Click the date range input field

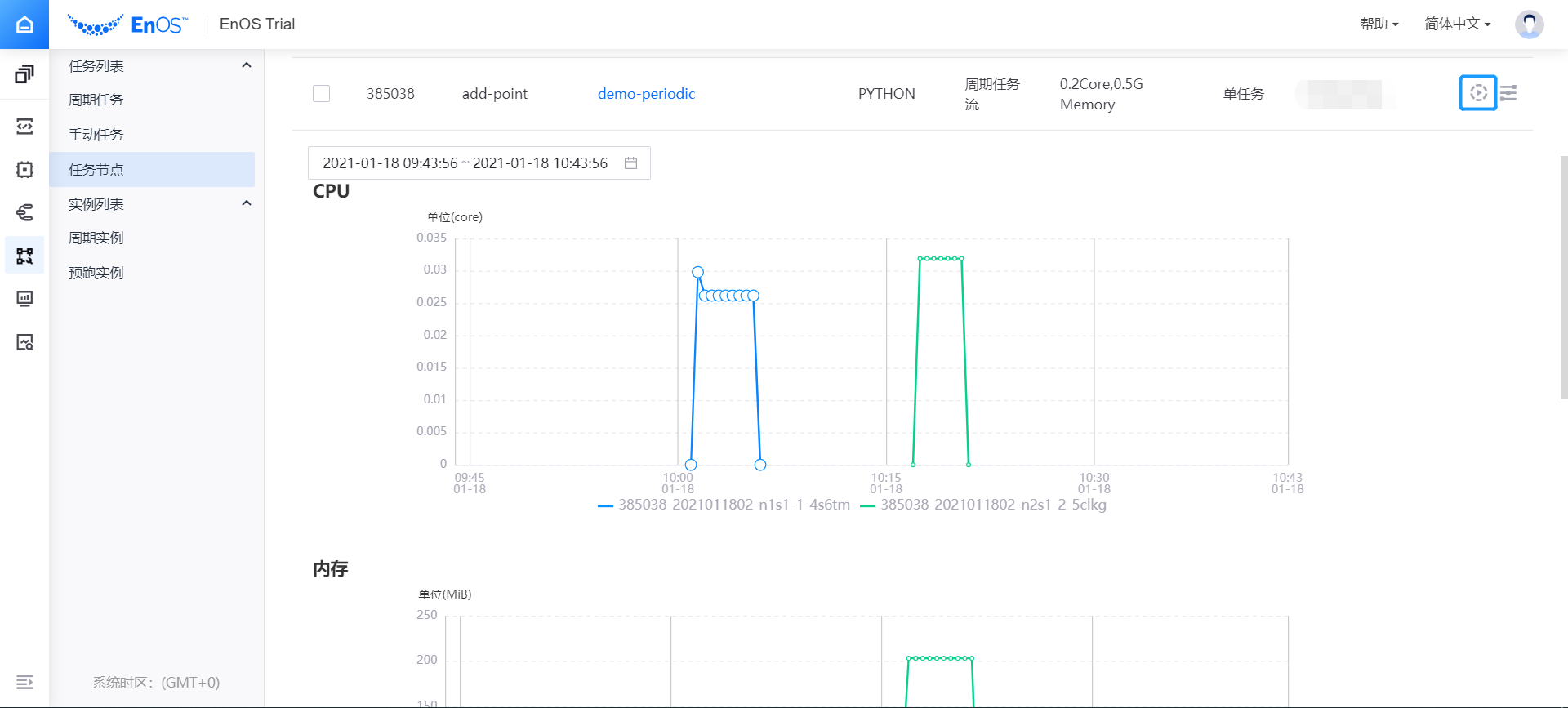(x=479, y=163)
